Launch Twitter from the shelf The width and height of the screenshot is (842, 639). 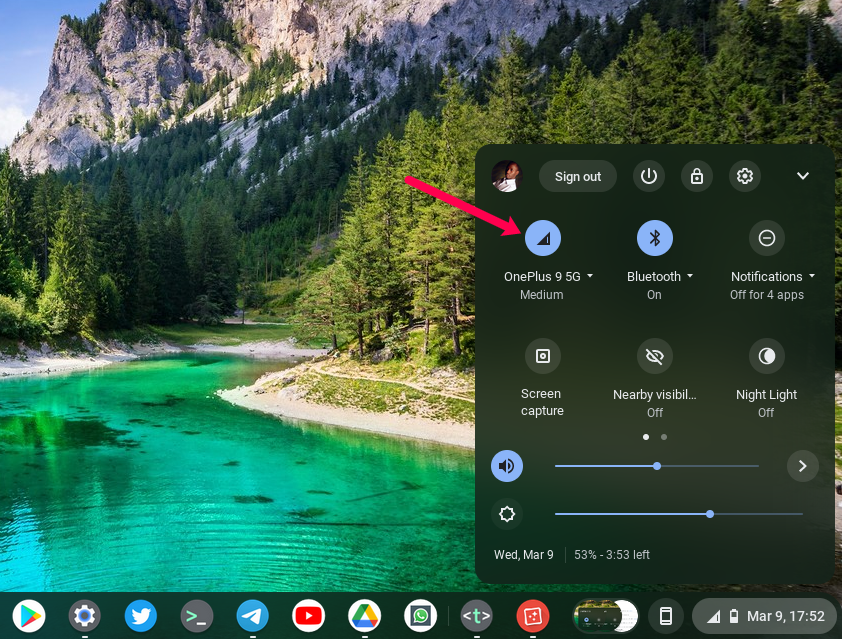click(141, 616)
